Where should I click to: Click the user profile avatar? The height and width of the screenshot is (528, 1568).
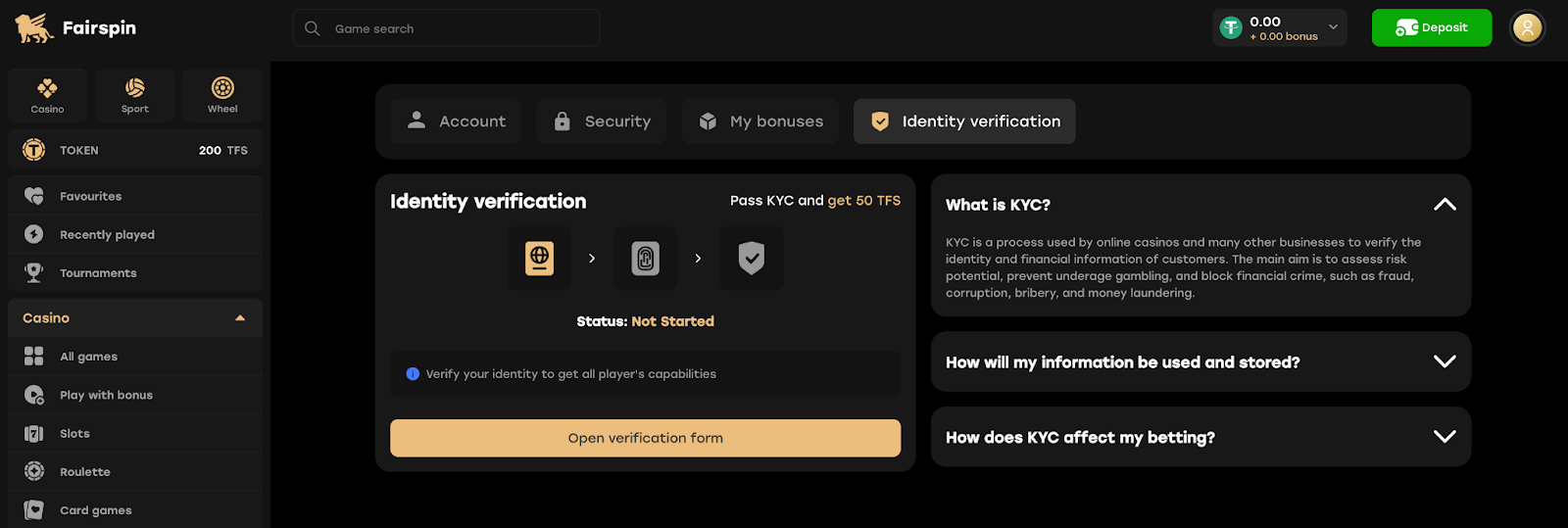click(1527, 27)
